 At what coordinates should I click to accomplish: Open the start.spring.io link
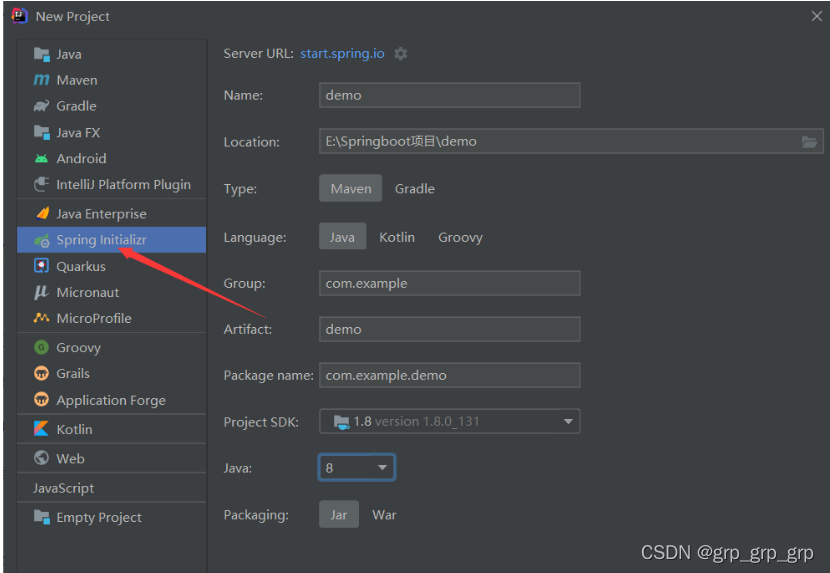click(342, 53)
